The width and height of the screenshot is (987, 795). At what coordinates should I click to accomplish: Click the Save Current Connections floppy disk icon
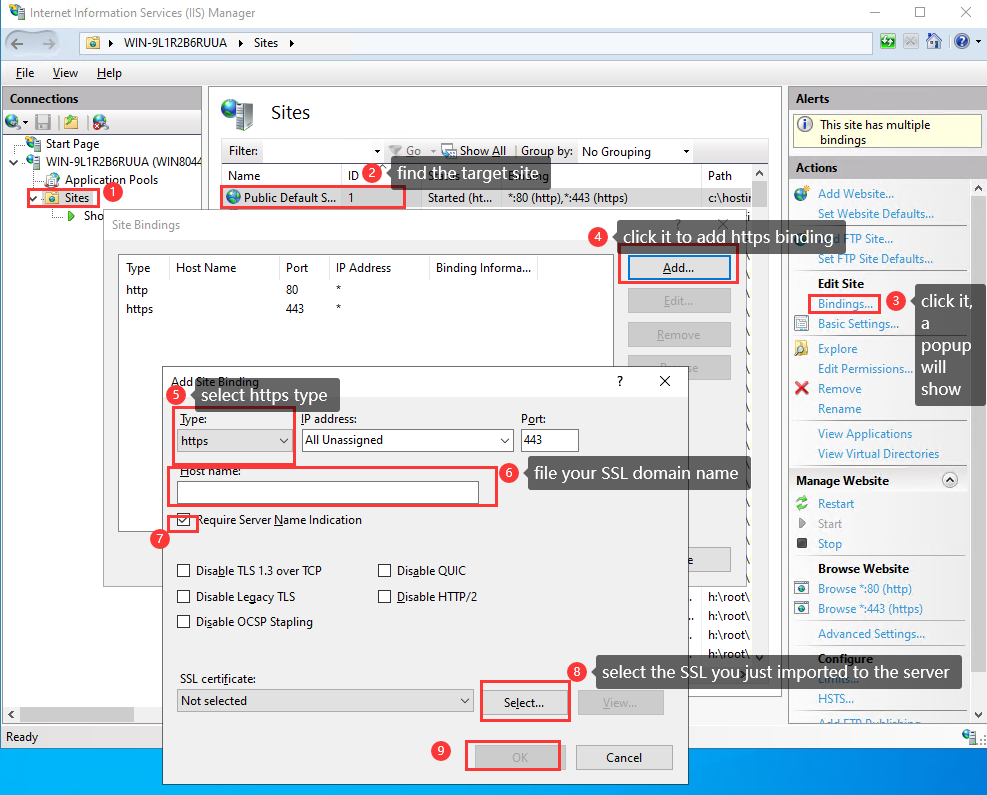pyautogui.click(x=42, y=121)
